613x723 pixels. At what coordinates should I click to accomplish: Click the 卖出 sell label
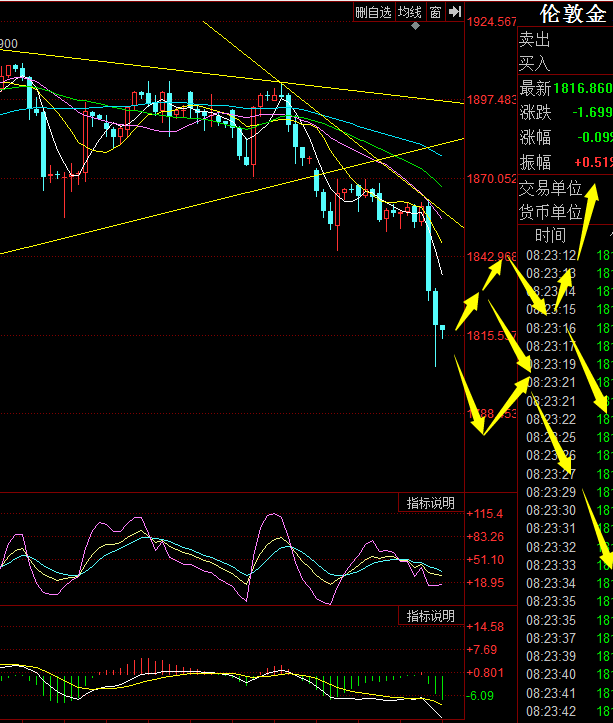tap(535, 40)
